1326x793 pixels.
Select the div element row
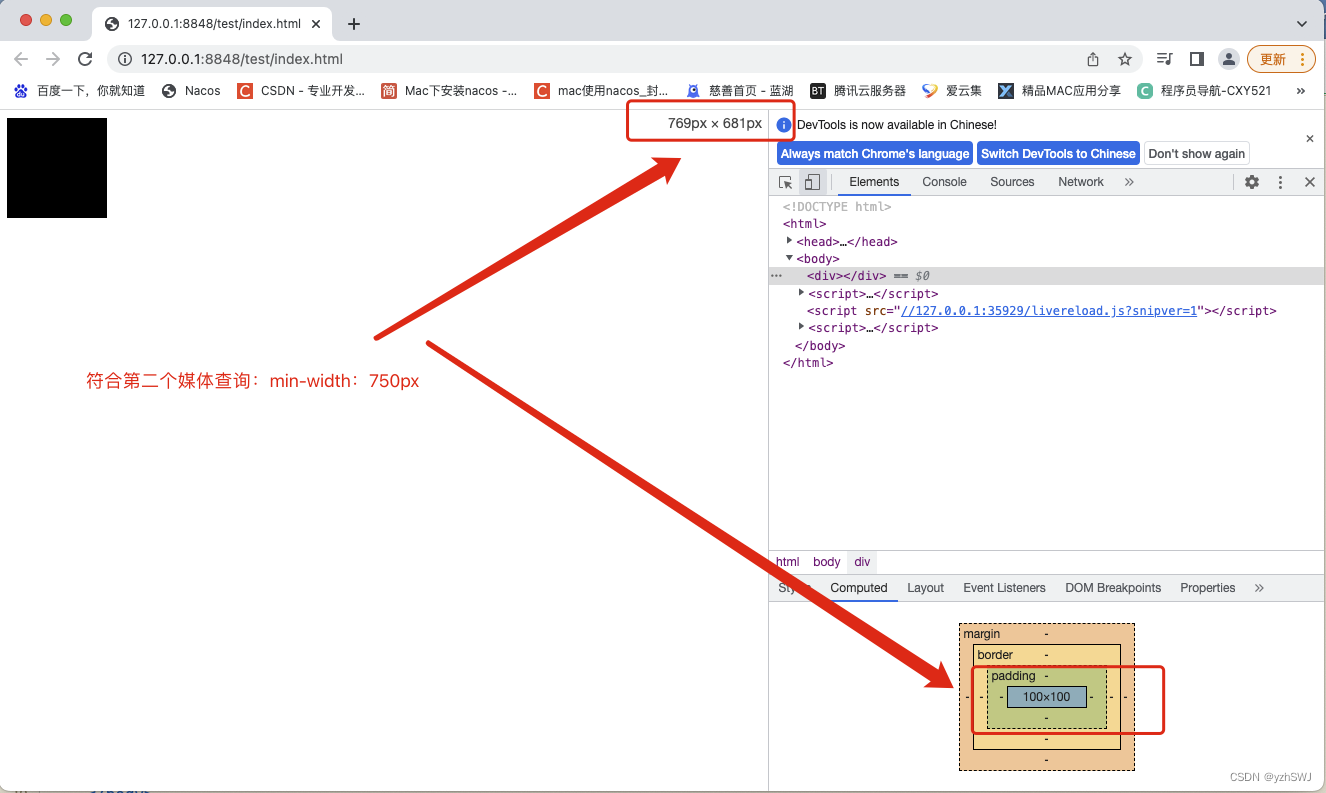coord(1047,276)
